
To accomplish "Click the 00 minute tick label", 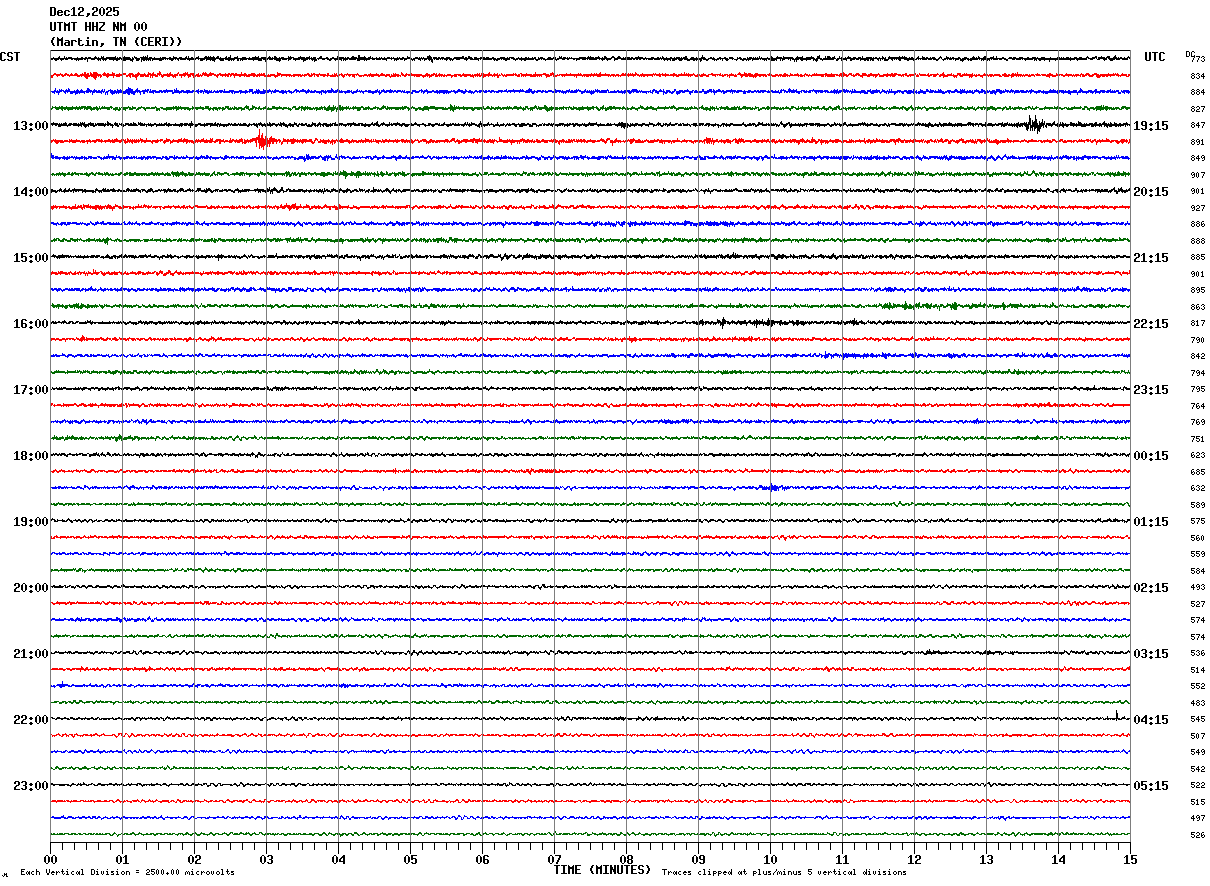I will point(50,859).
